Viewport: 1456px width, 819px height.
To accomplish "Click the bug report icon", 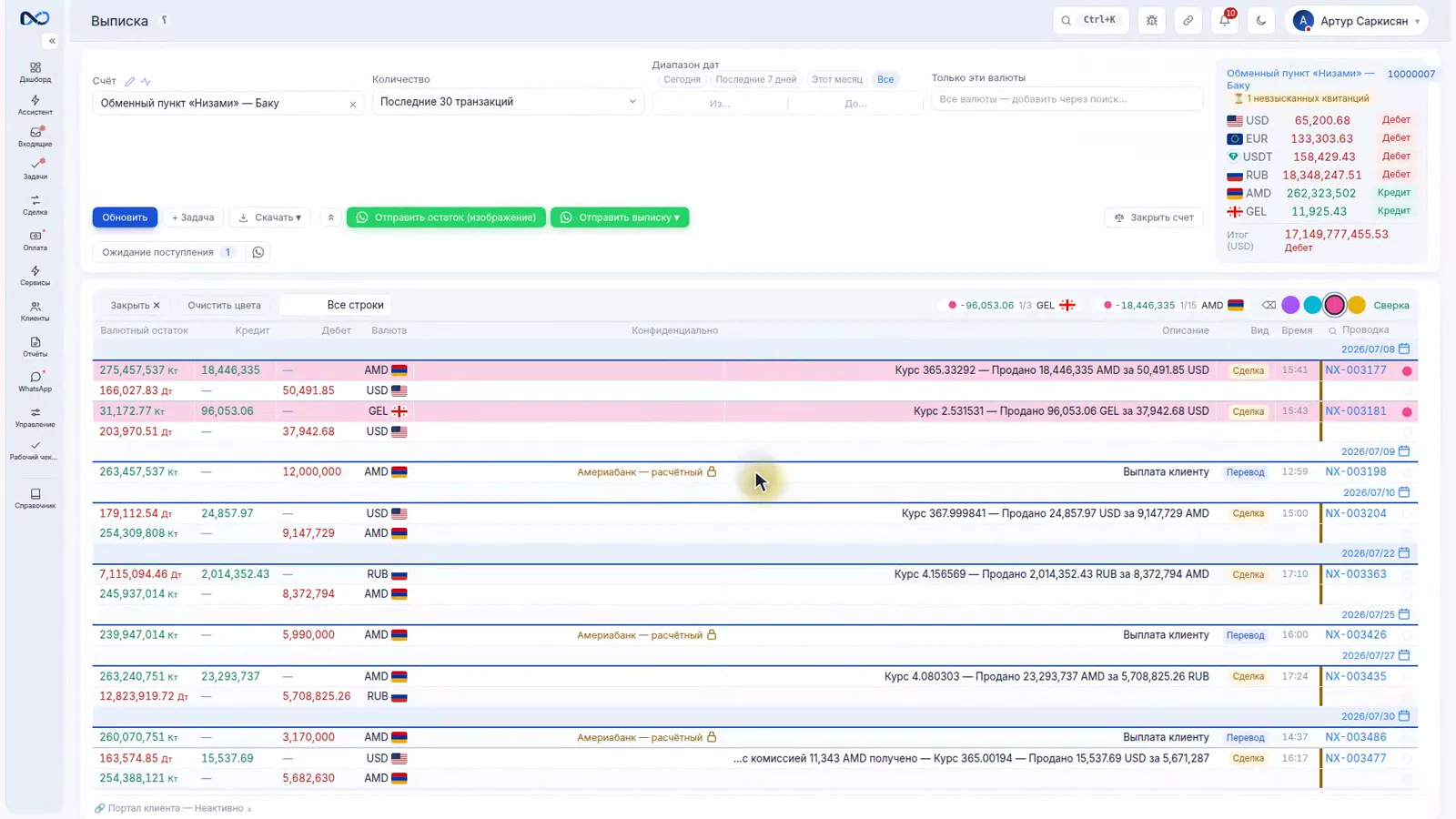I will coord(1152,20).
